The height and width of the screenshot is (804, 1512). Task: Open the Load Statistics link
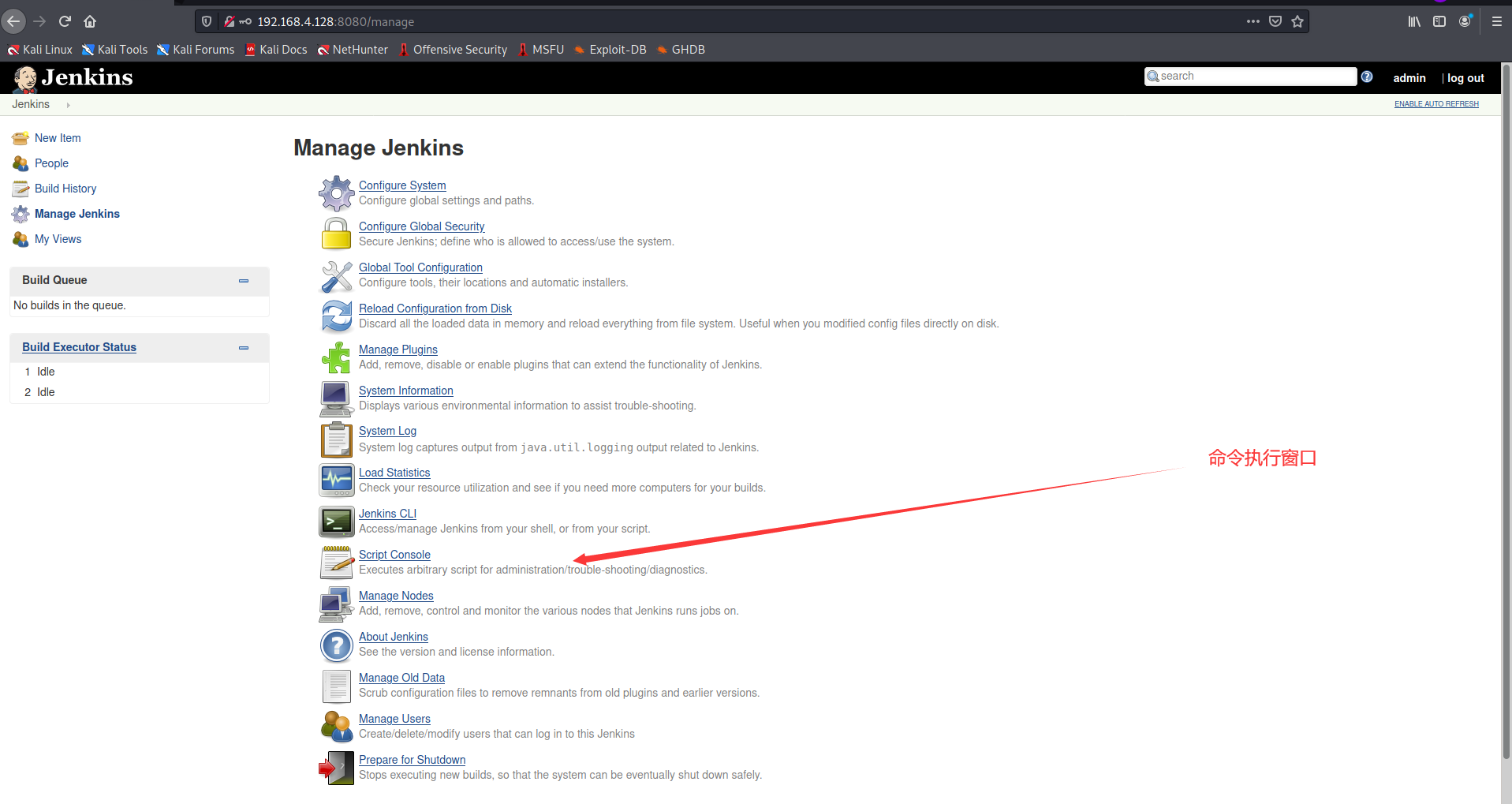(394, 473)
